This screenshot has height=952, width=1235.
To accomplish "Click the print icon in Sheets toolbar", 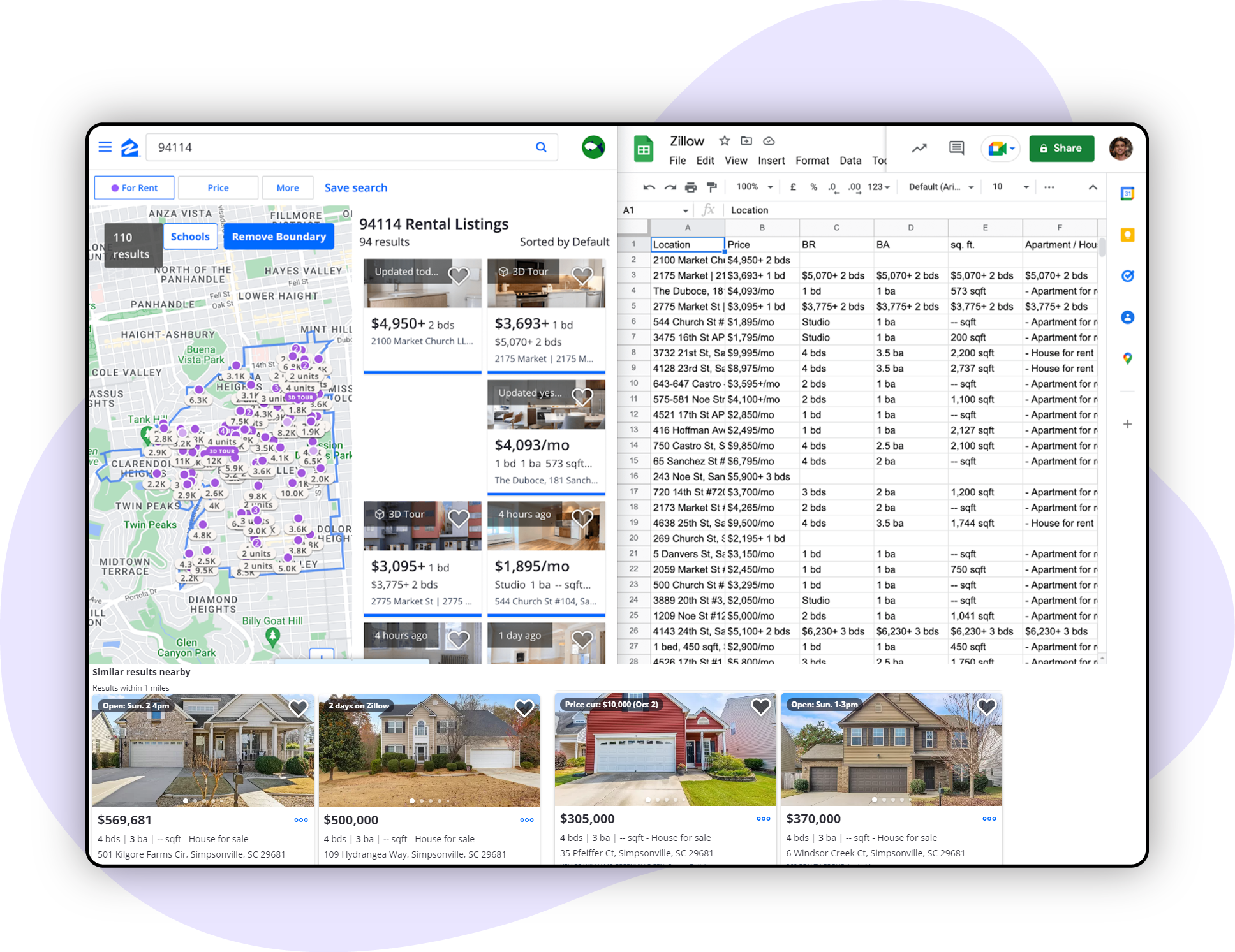I will pos(691,187).
